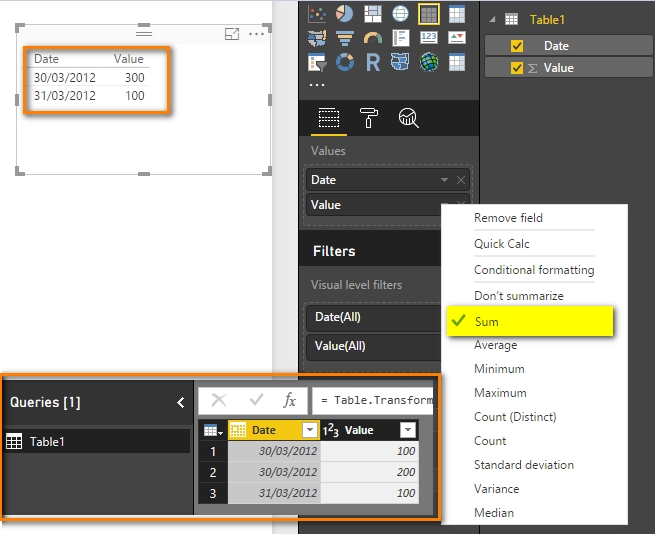Open the table corner menu dropdown
This screenshot has height=534, width=655.
coord(213,430)
